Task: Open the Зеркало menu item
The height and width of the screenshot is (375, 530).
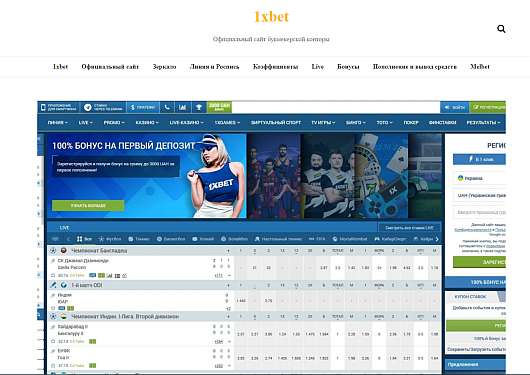Action: 164,67
